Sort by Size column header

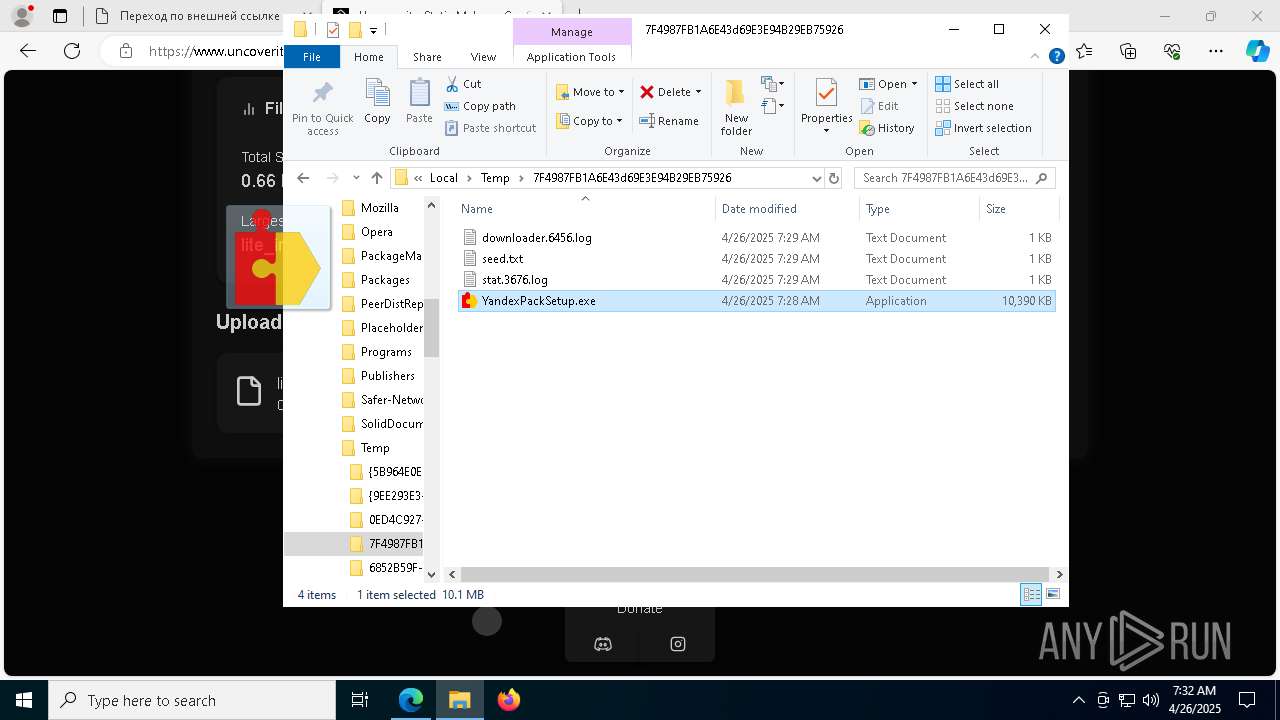[1018, 209]
